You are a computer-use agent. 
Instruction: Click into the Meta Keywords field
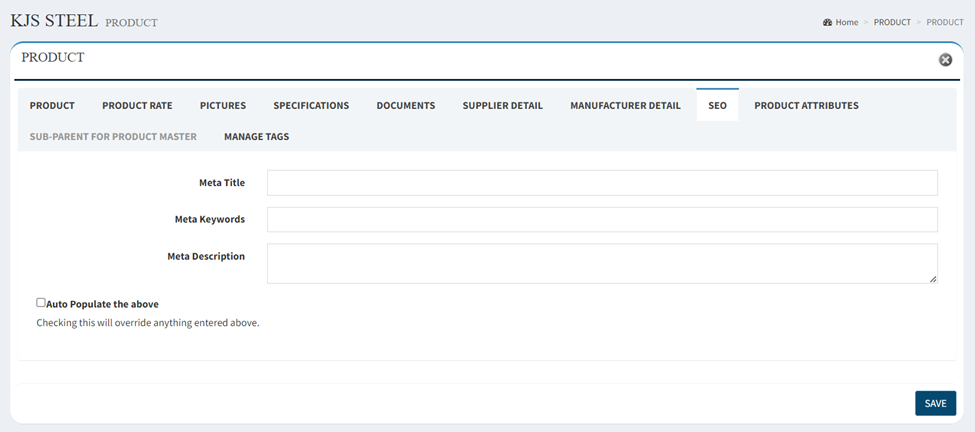point(602,219)
